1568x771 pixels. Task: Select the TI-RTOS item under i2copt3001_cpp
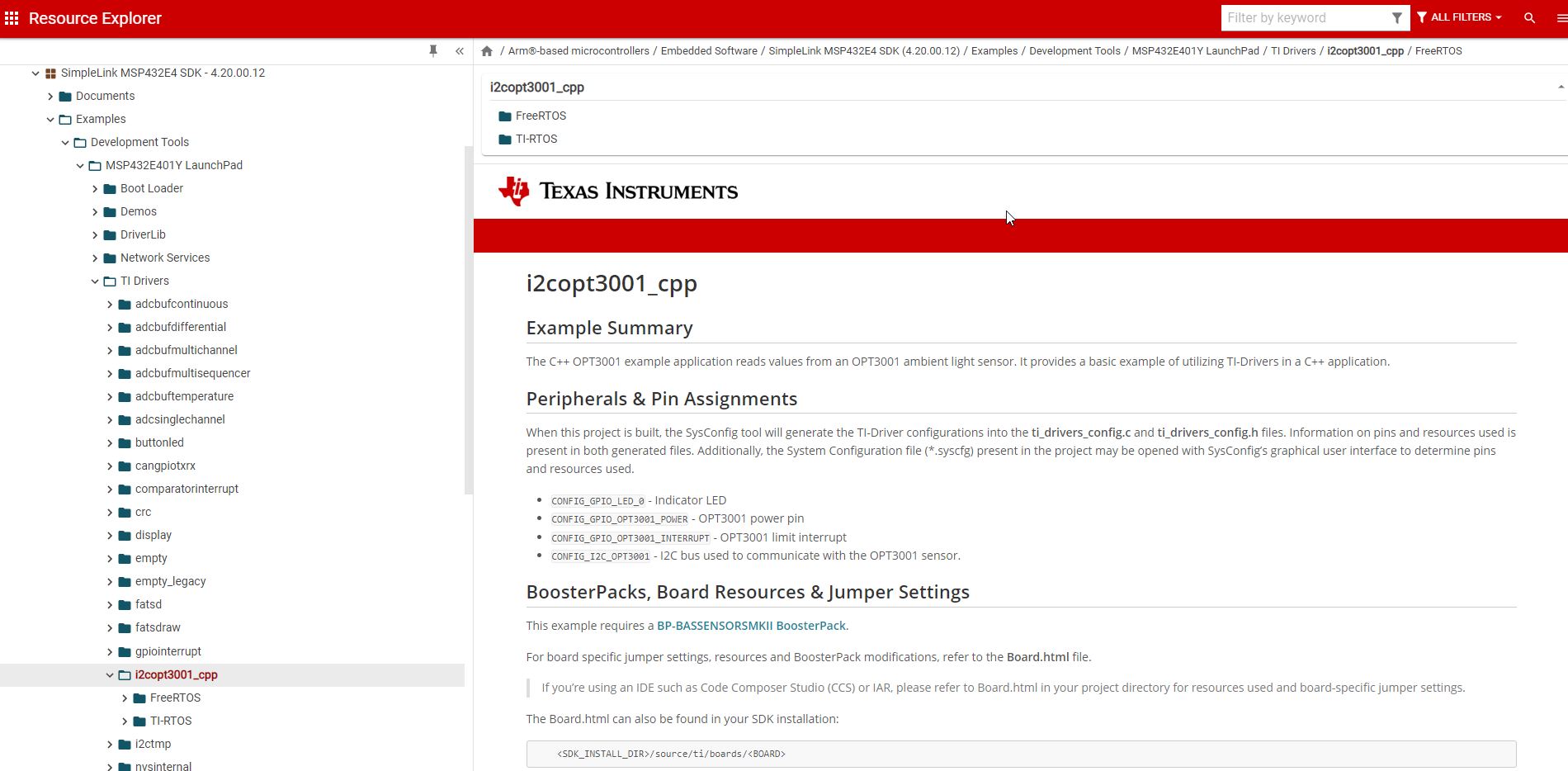170,721
